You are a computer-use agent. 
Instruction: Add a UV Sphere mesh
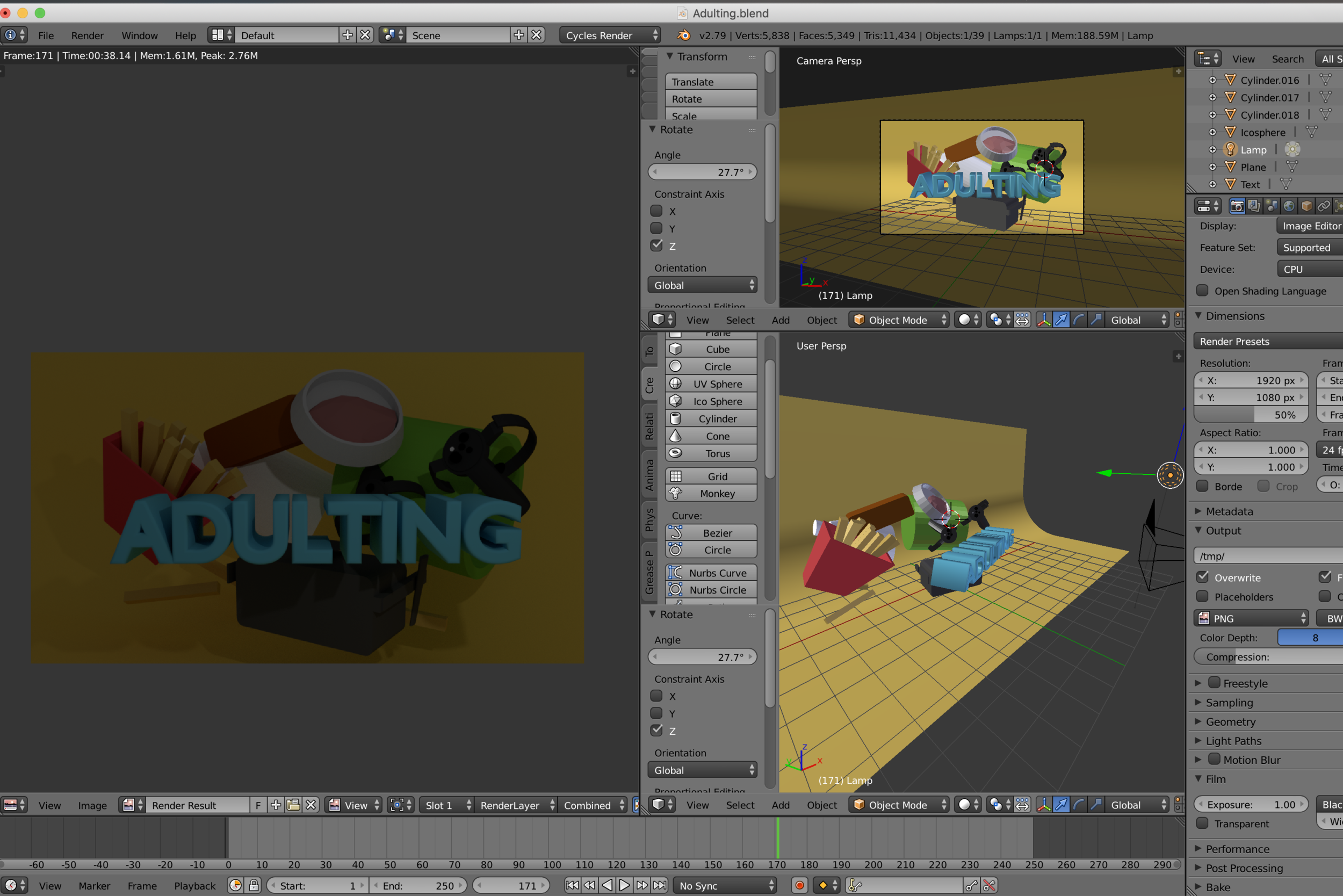coord(711,384)
